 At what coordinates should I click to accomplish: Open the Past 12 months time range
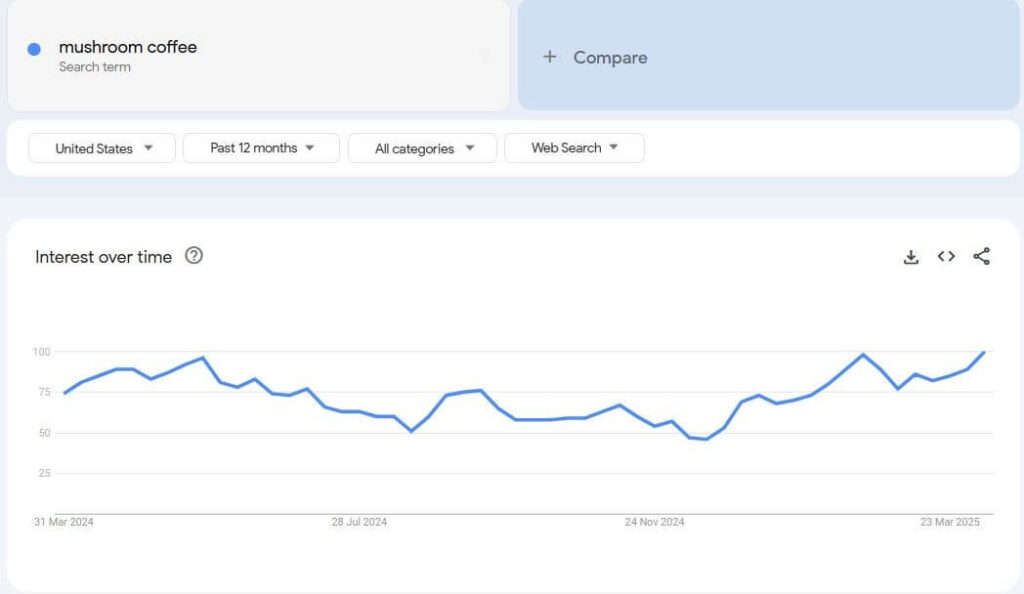click(261, 148)
